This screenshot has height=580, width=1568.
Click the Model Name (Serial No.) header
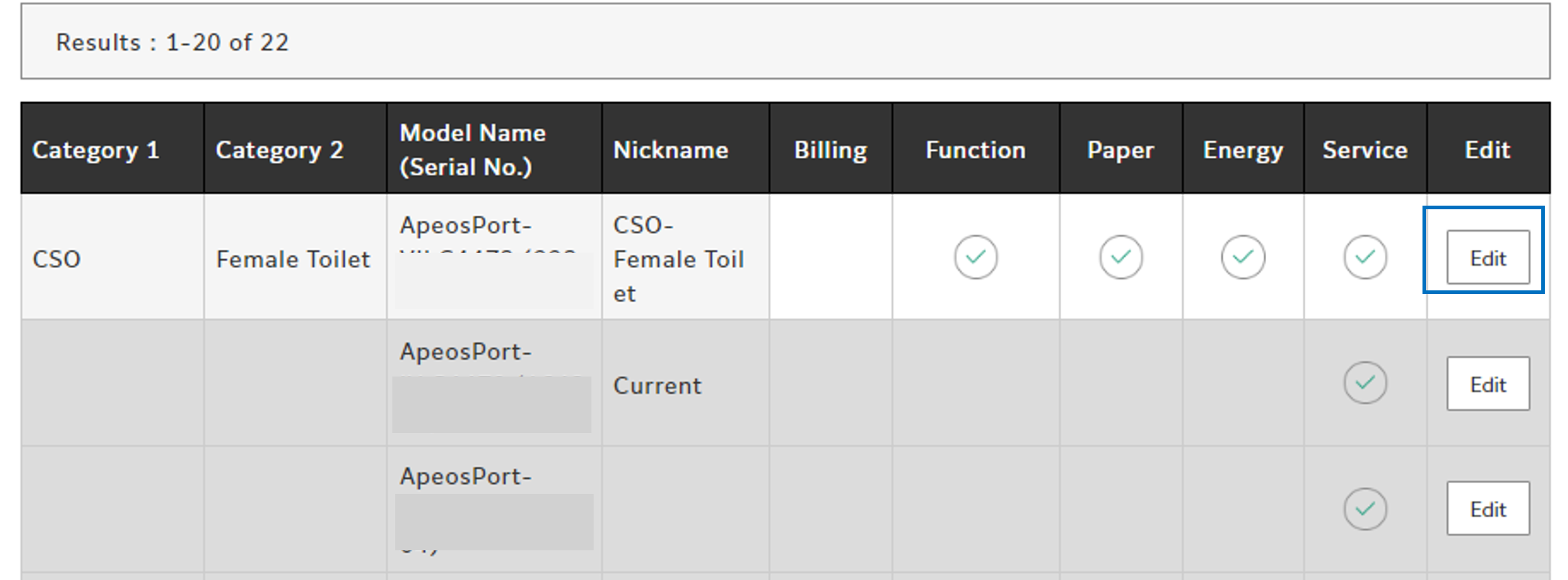pyautogui.click(x=473, y=150)
